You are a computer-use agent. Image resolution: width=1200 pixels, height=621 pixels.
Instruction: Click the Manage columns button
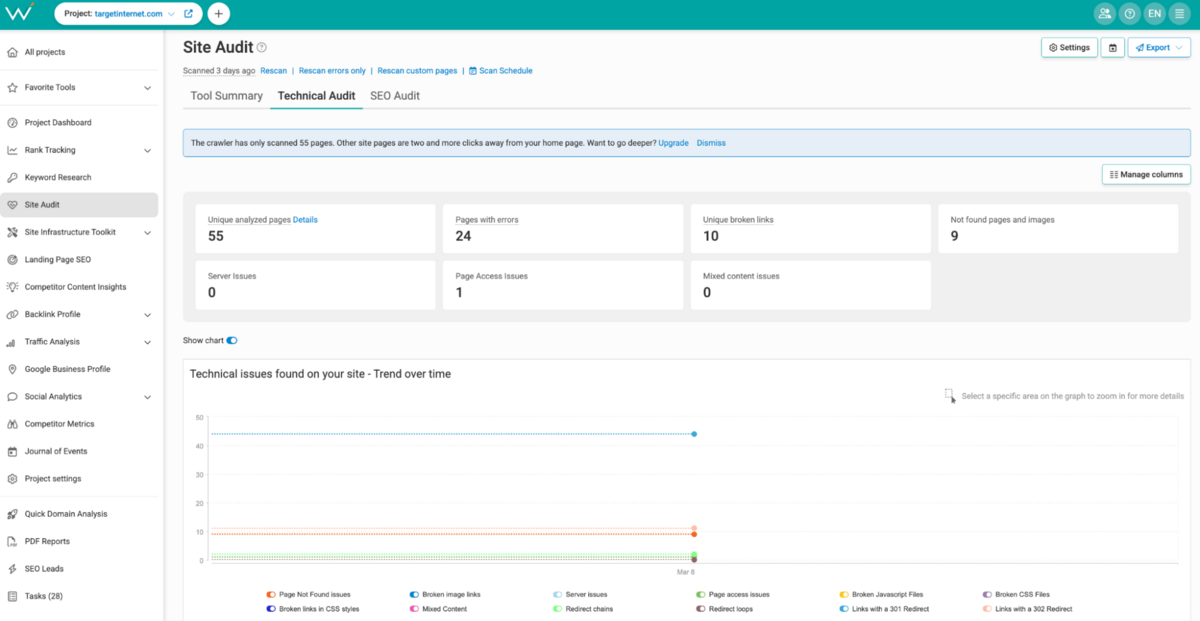[1146, 174]
